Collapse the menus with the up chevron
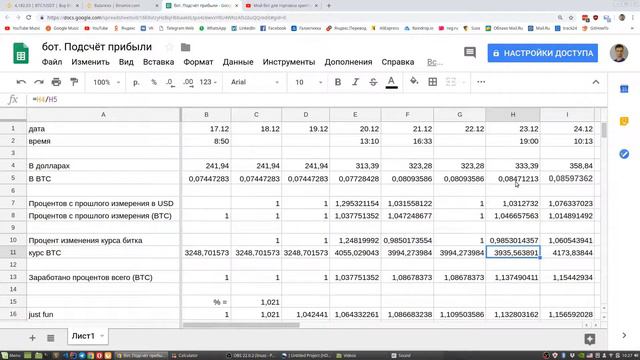Viewport: 640px width, 360px height. pyautogui.click(x=596, y=82)
